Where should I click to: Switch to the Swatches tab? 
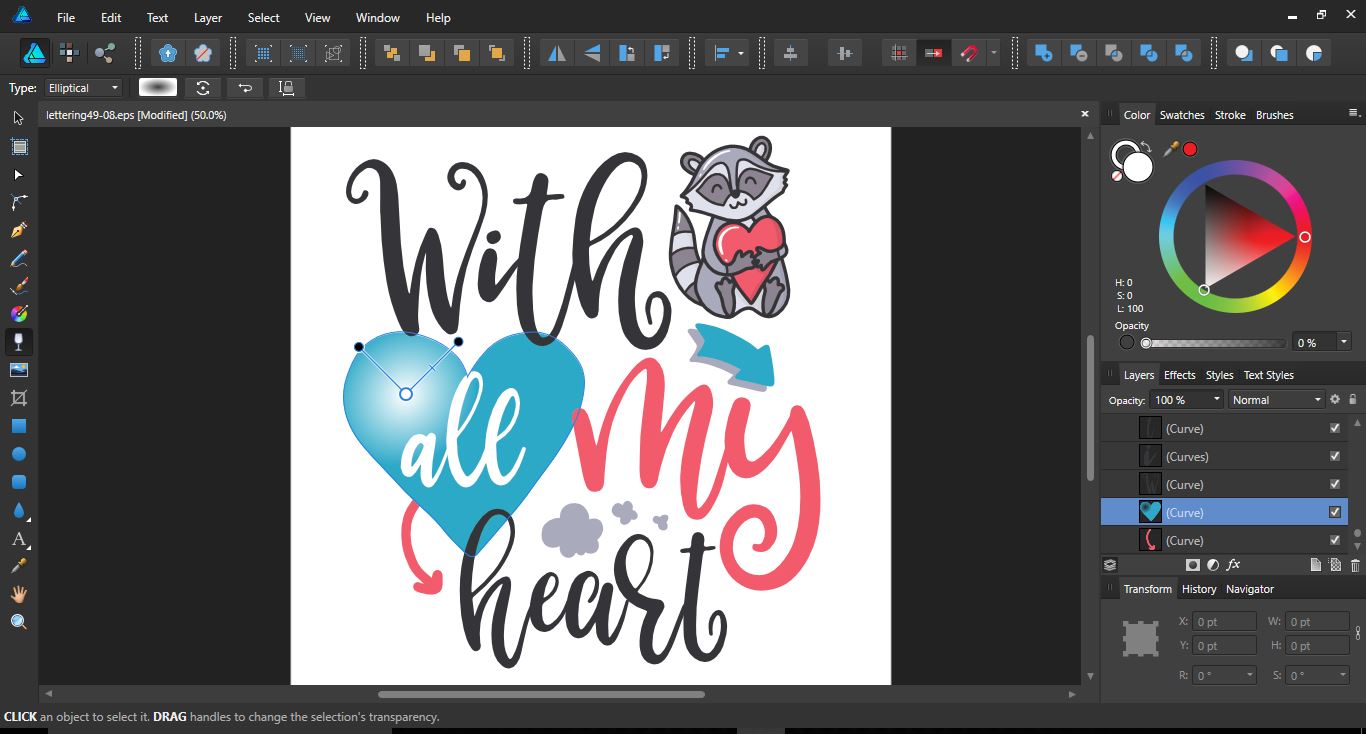coord(1182,114)
